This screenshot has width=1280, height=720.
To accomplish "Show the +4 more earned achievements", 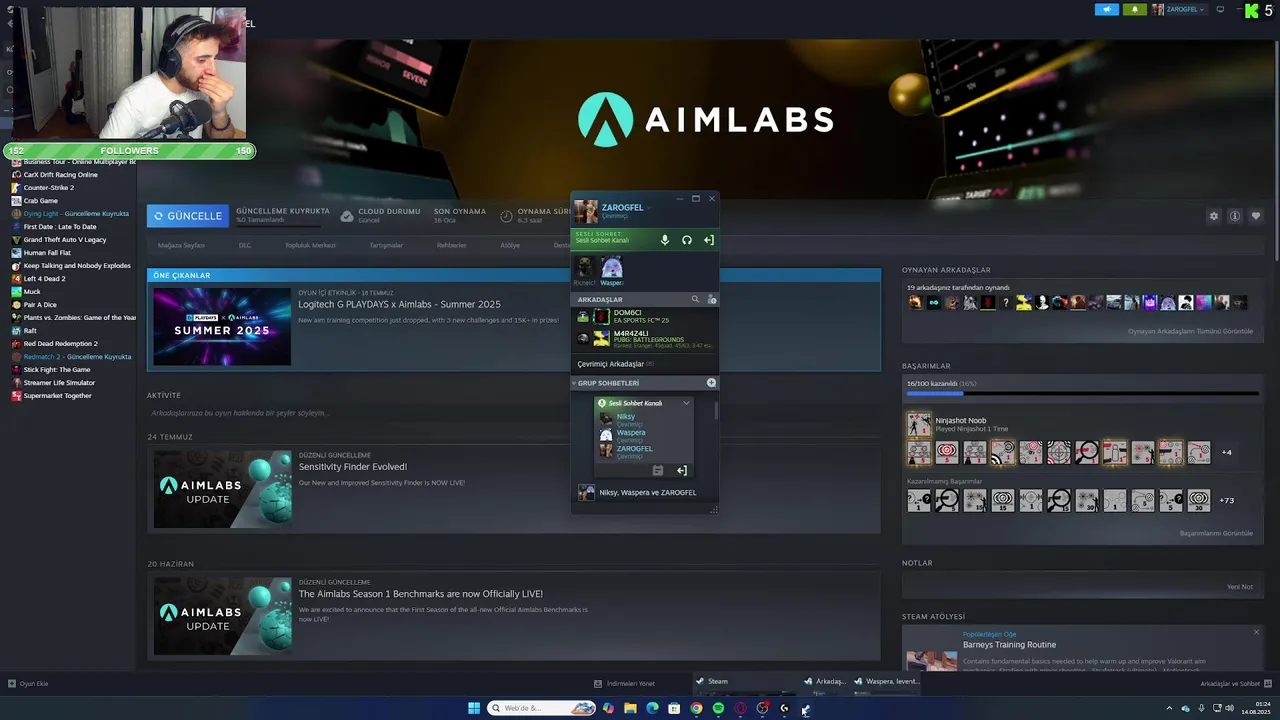I will pyautogui.click(x=1227, y=453).
